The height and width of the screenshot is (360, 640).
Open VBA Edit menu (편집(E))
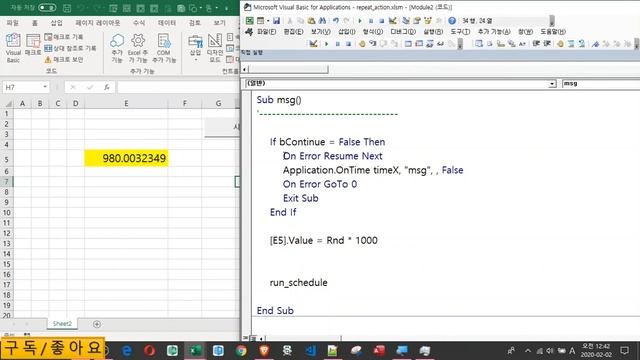tap(293, 32)
